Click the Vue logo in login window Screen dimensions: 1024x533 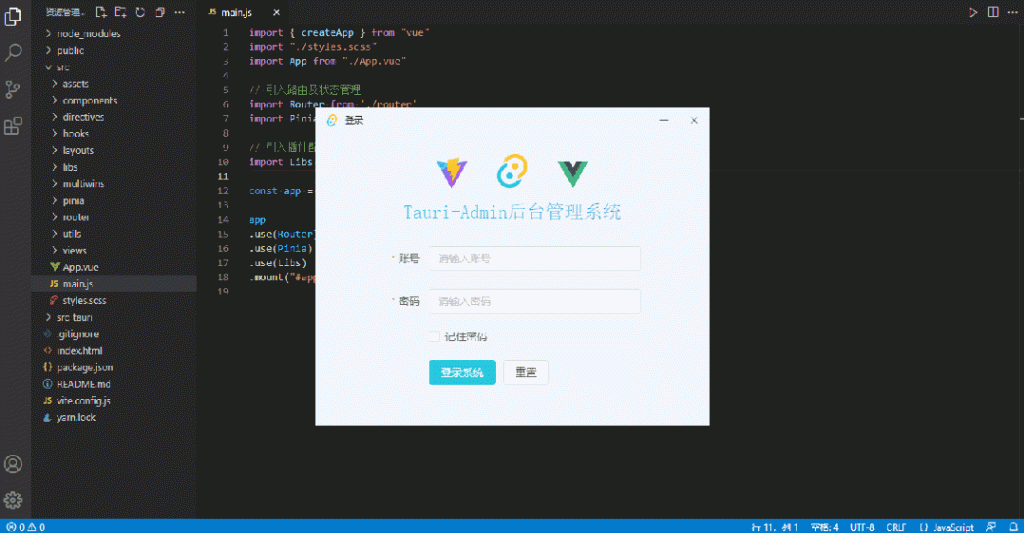[573, 174]
